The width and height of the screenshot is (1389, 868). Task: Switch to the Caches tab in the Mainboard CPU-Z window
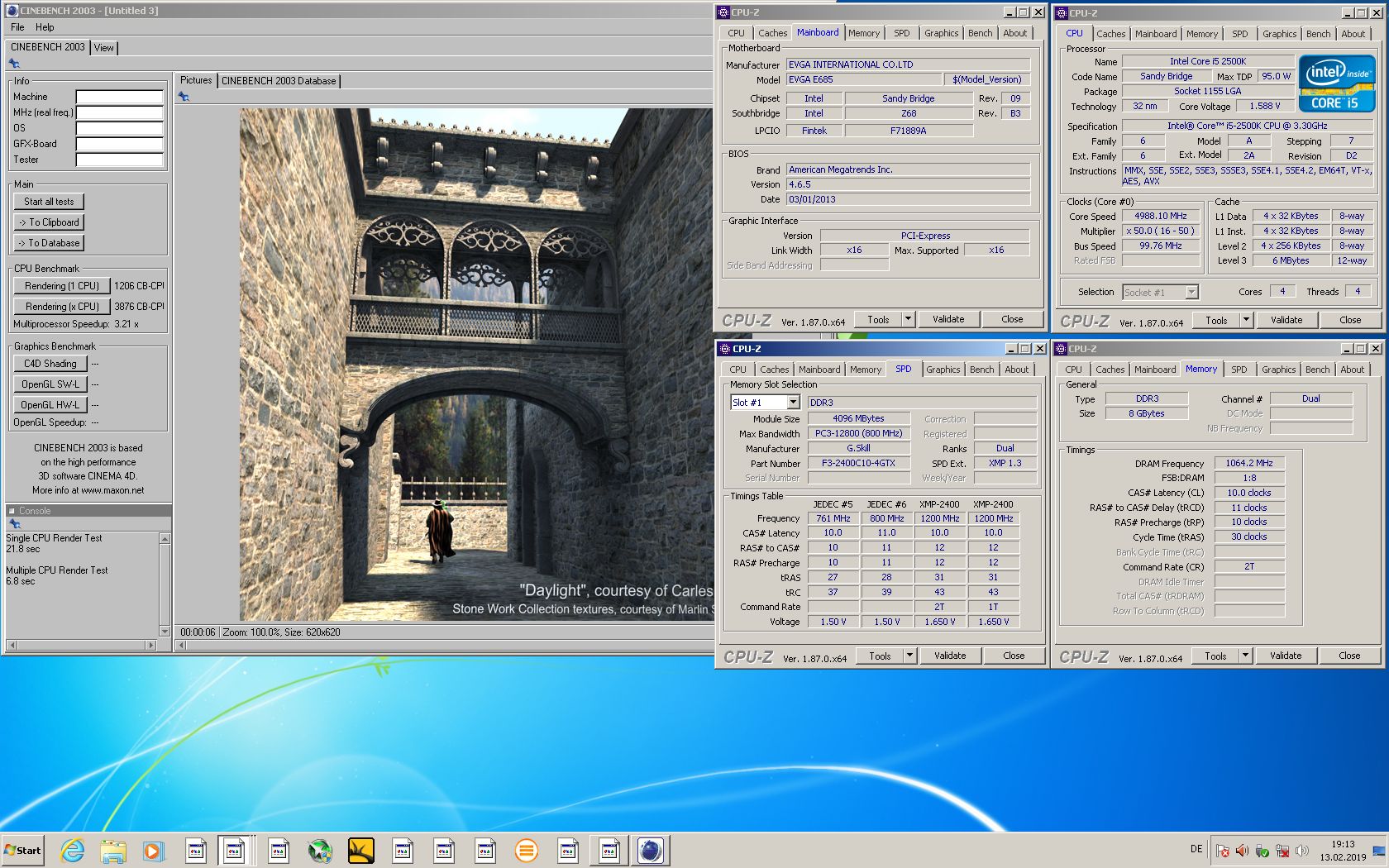[773, 33]
